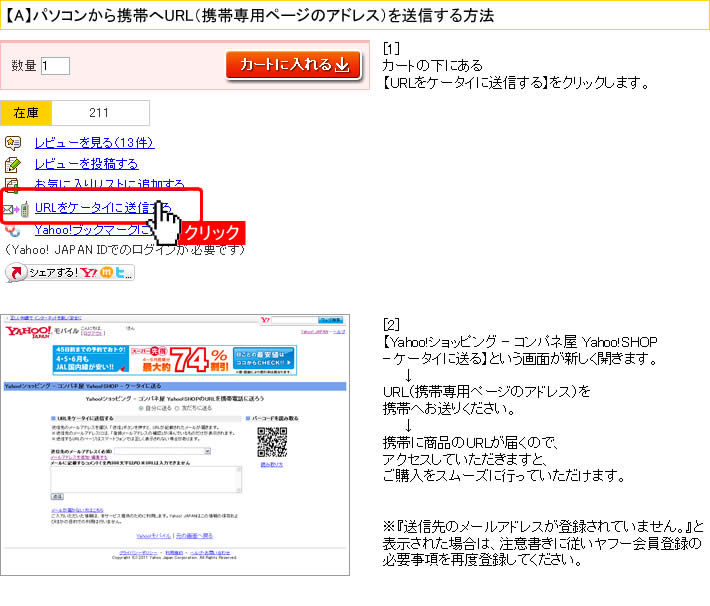Click the Twitter t share icon
Viewport: 710px width, 606px height.
[x=120, y=272]
